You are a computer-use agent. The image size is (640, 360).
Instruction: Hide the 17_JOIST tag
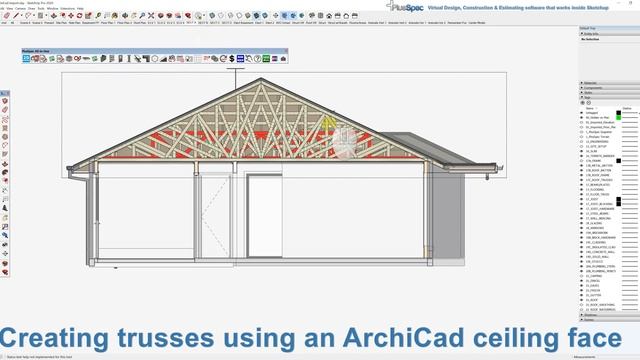582,199
